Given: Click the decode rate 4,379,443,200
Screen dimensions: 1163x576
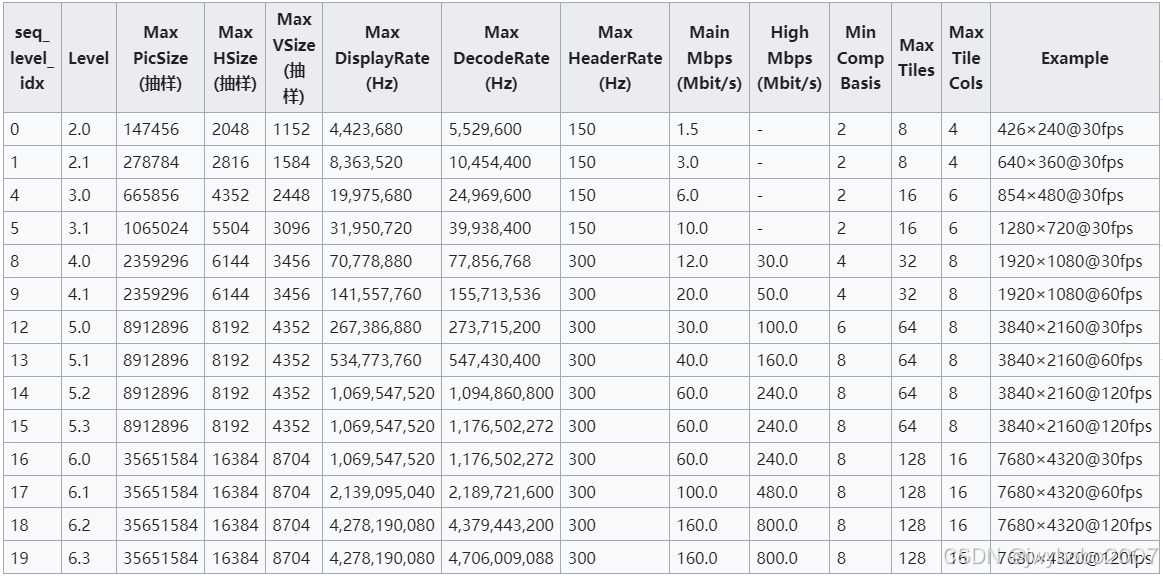Looking at the screenshot, I should pos(501,526).
